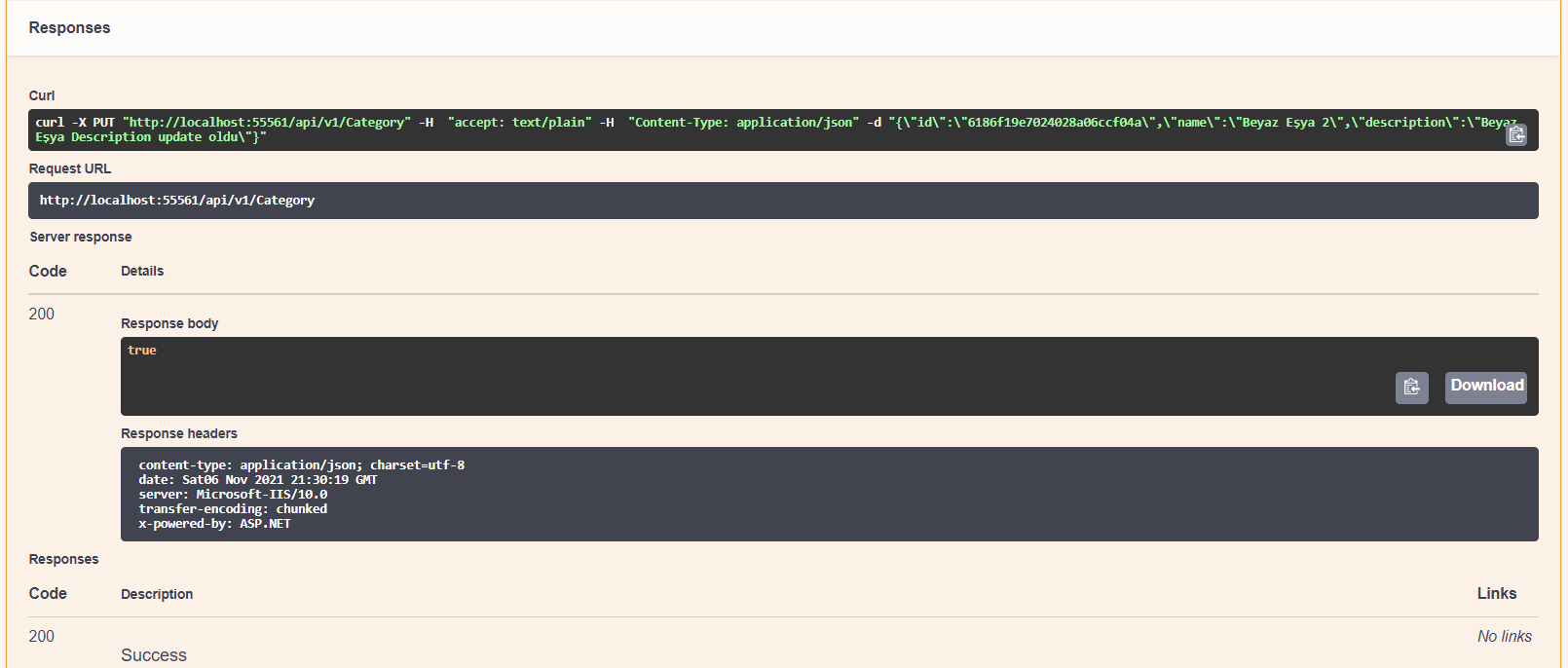Copy the response body to clipboard
The width and height of the screenshot is (1568, 668).
pyautogui.click(x=1411, y=388)
